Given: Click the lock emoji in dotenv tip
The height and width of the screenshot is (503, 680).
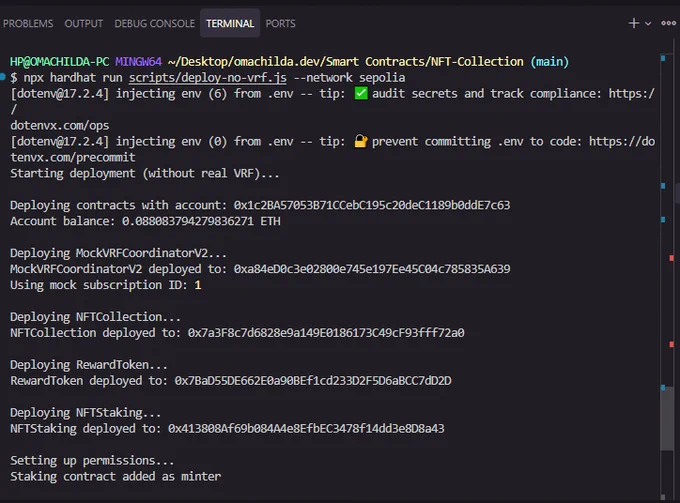Looking at the screenshot, I should [x=361, y=141].
